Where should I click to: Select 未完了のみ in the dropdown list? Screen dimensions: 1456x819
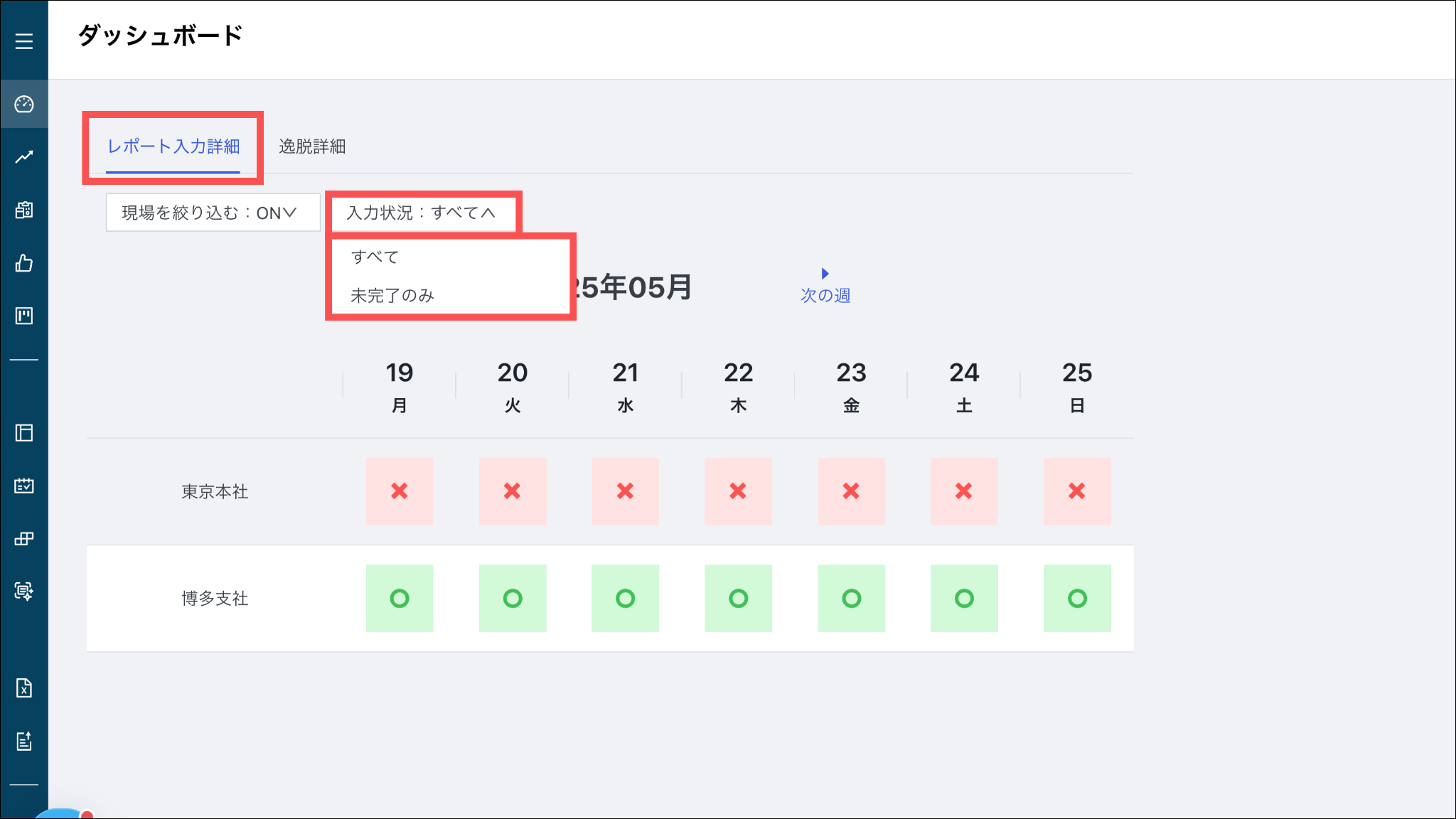pyautogui.click(x=392, y=295)
